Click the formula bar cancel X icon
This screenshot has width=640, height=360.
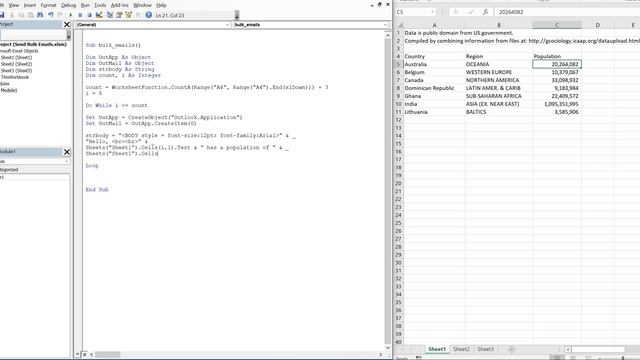coord(456,12)
